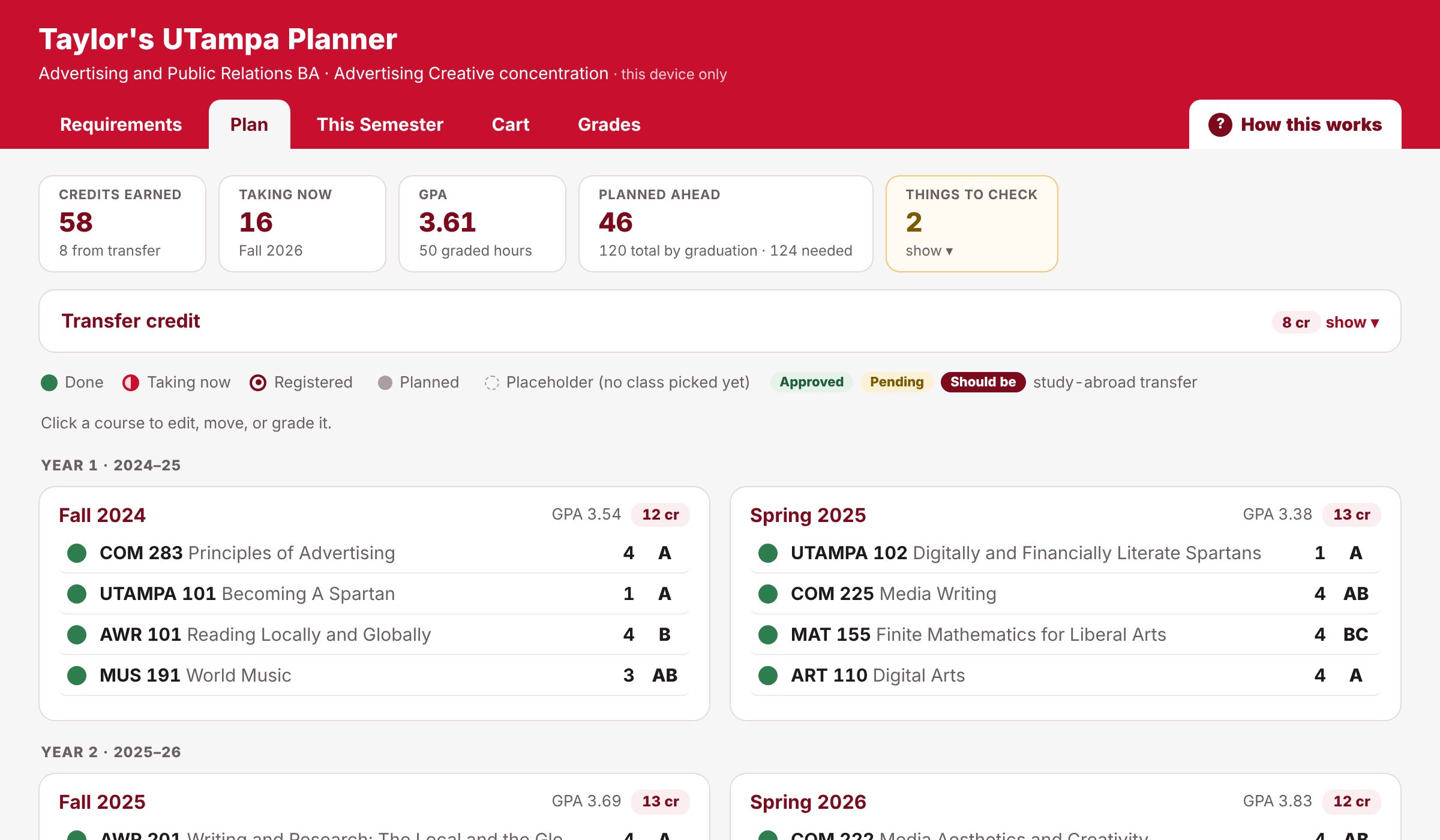Click the Should be badge in the legend
The width and height of the screenshot is (1440, 840).
[983, 382]
